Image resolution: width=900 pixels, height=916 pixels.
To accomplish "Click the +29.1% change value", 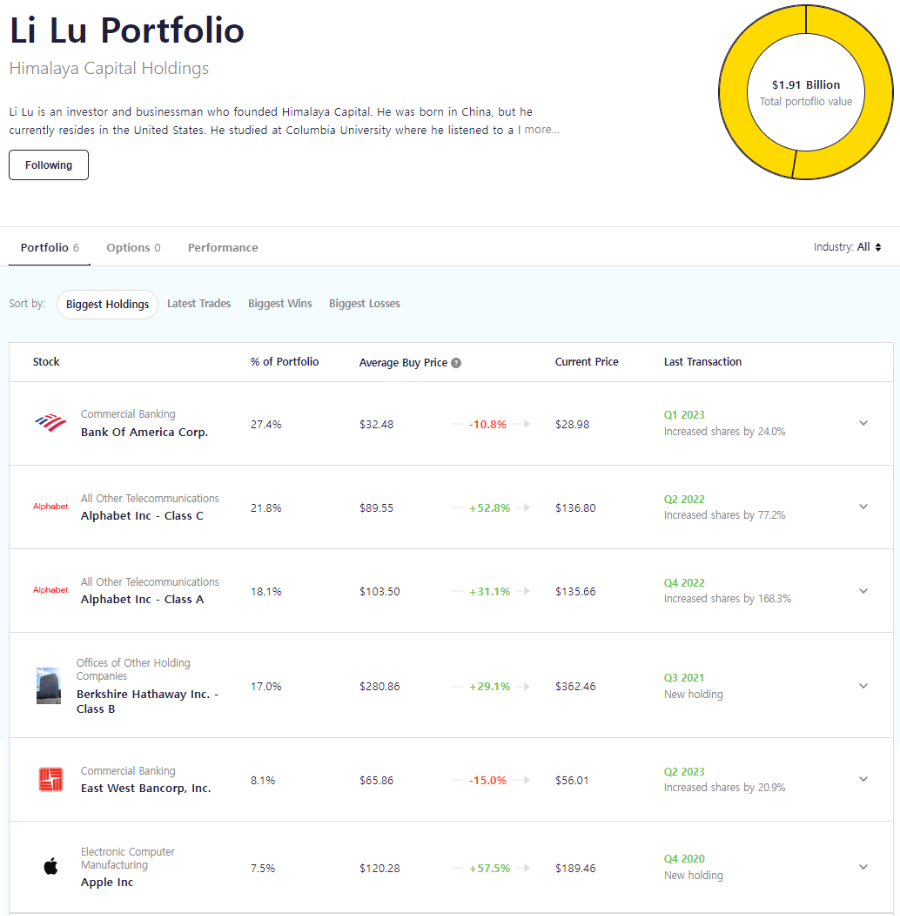I will (489, 686).
